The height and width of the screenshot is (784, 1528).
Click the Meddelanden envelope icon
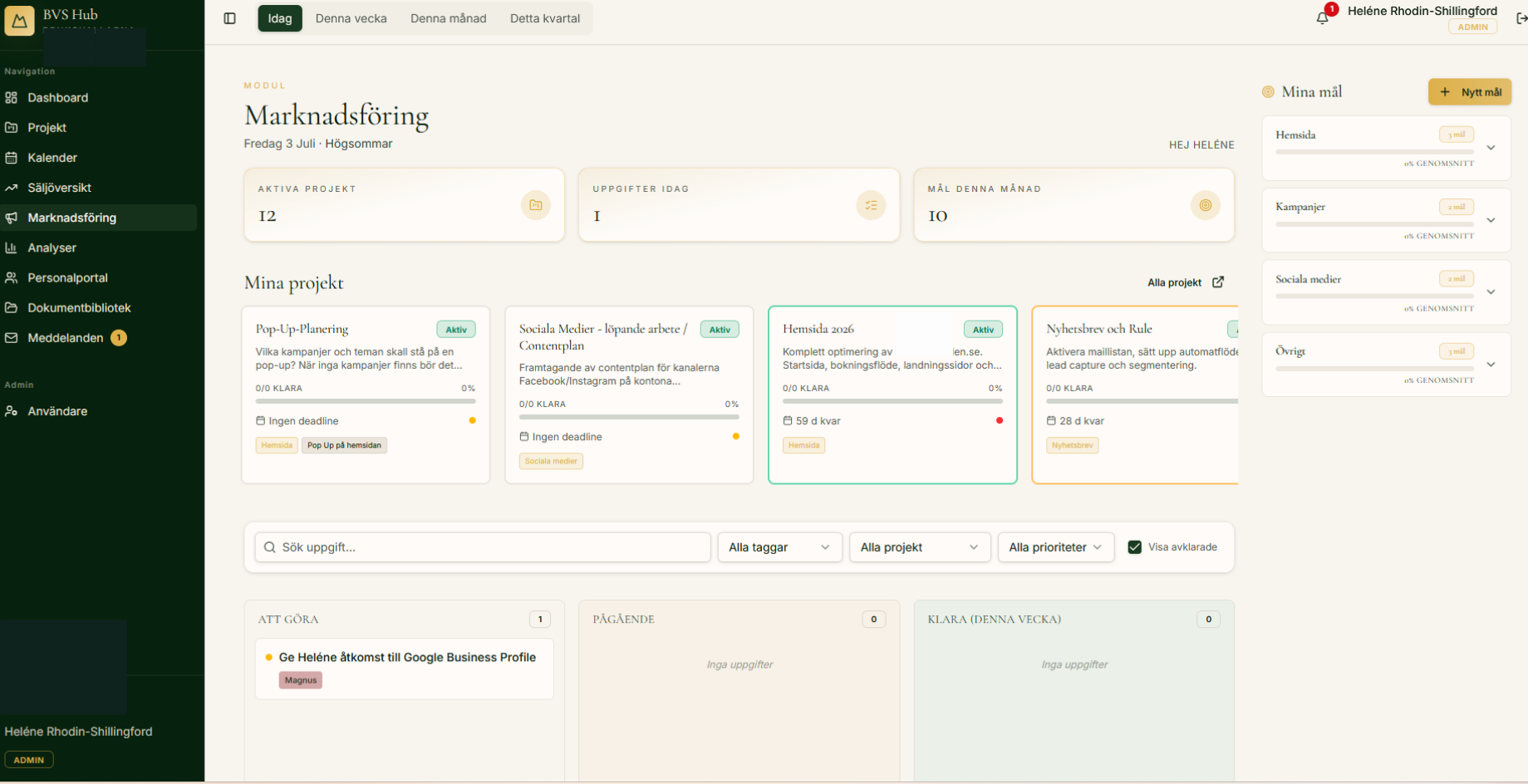11,338
